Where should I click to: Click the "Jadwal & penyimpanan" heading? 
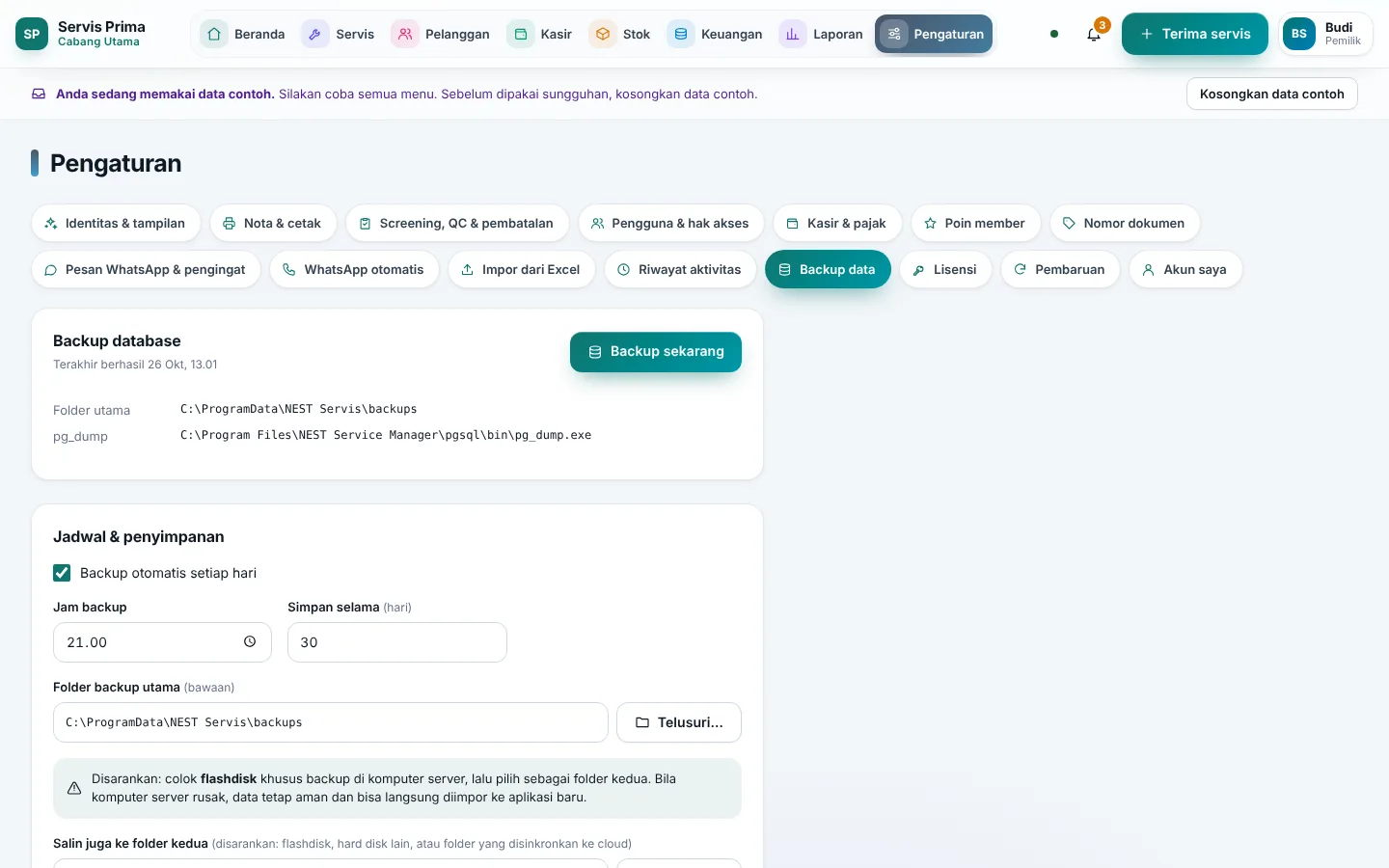[139, 537]
